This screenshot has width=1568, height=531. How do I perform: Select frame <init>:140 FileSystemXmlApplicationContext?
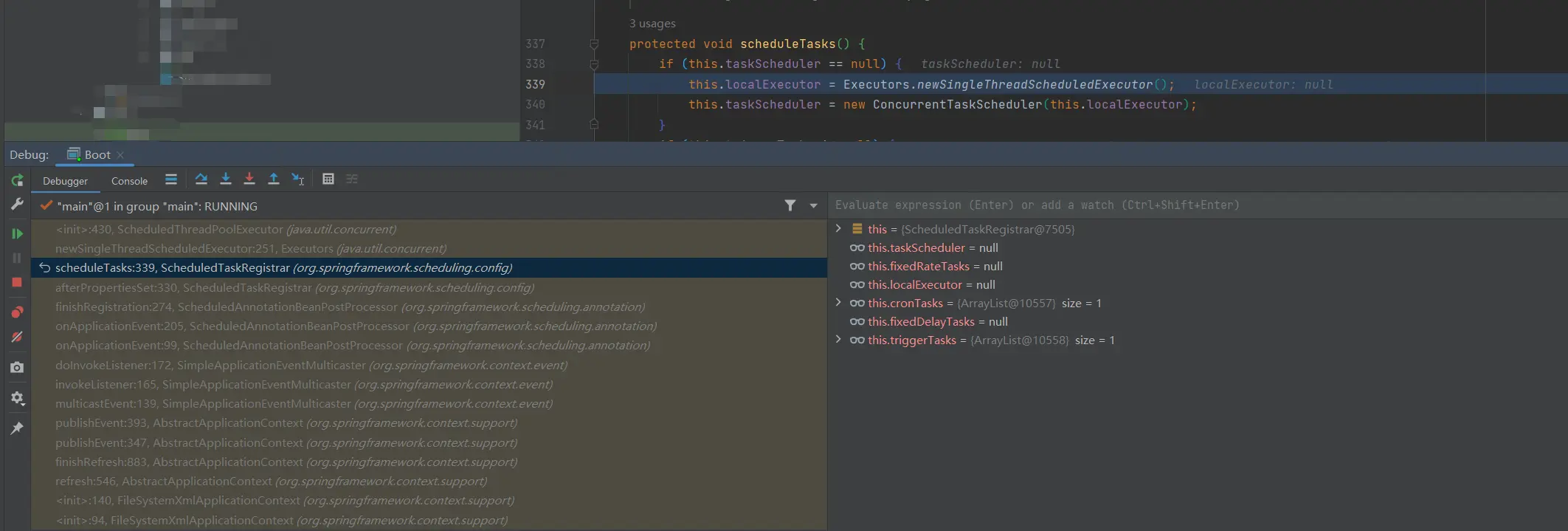pyautogui.click(x=429, y=501)
